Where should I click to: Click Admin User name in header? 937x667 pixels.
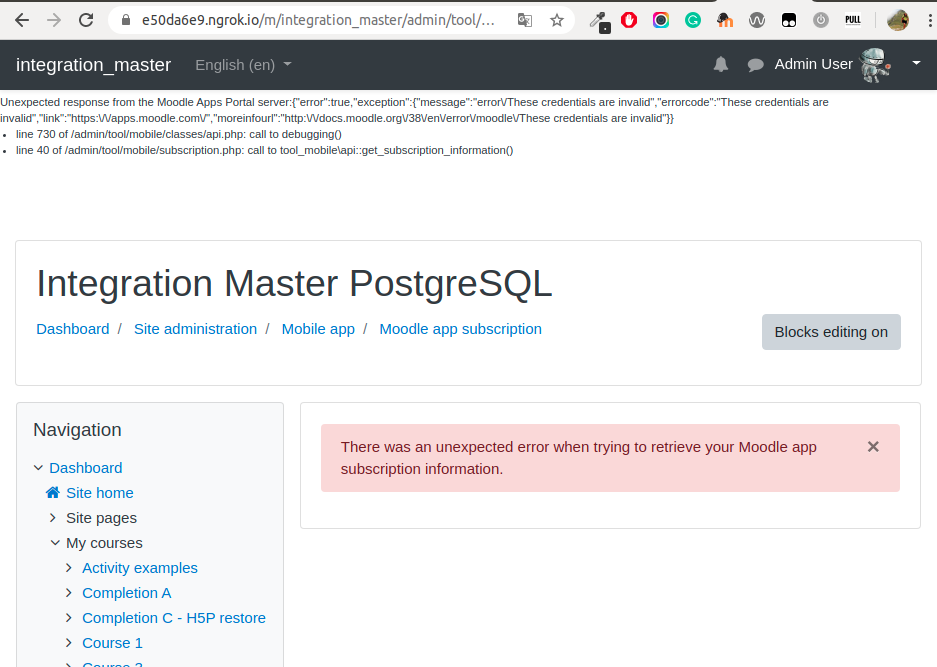click(813, 64)
